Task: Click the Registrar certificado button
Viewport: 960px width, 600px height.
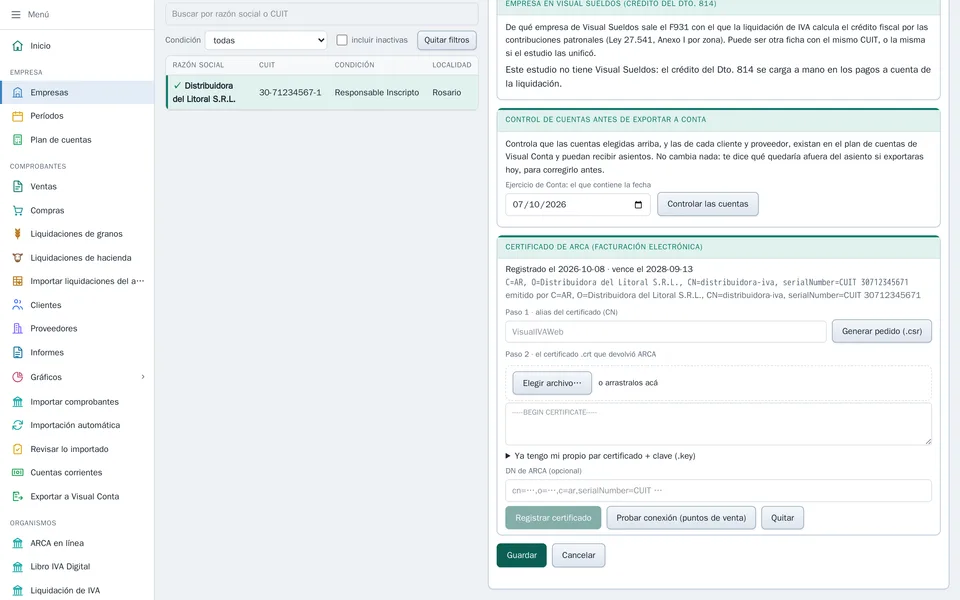Action: [553, 518]
